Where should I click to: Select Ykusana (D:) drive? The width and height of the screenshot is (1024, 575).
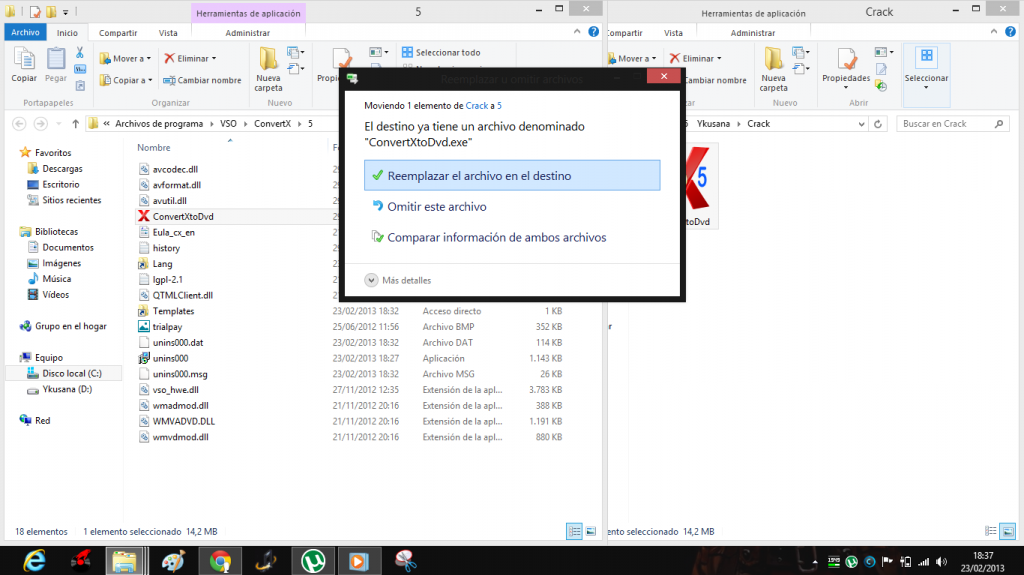point(67,389)
